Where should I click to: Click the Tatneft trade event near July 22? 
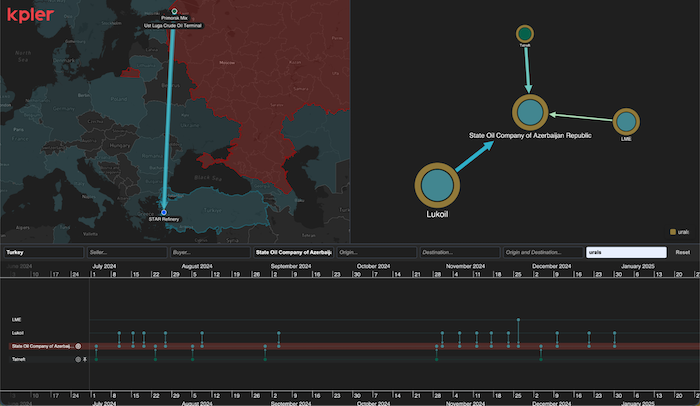[155, 359]
